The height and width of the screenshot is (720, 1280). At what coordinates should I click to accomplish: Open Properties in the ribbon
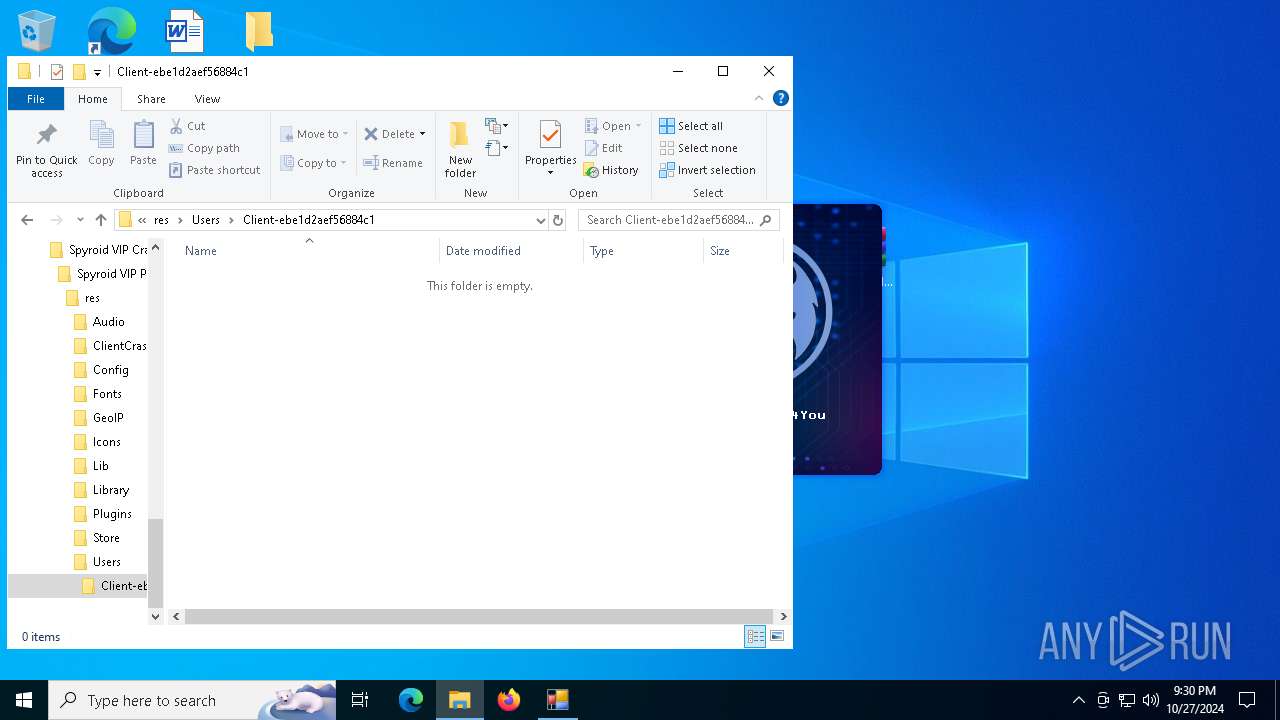551,148
